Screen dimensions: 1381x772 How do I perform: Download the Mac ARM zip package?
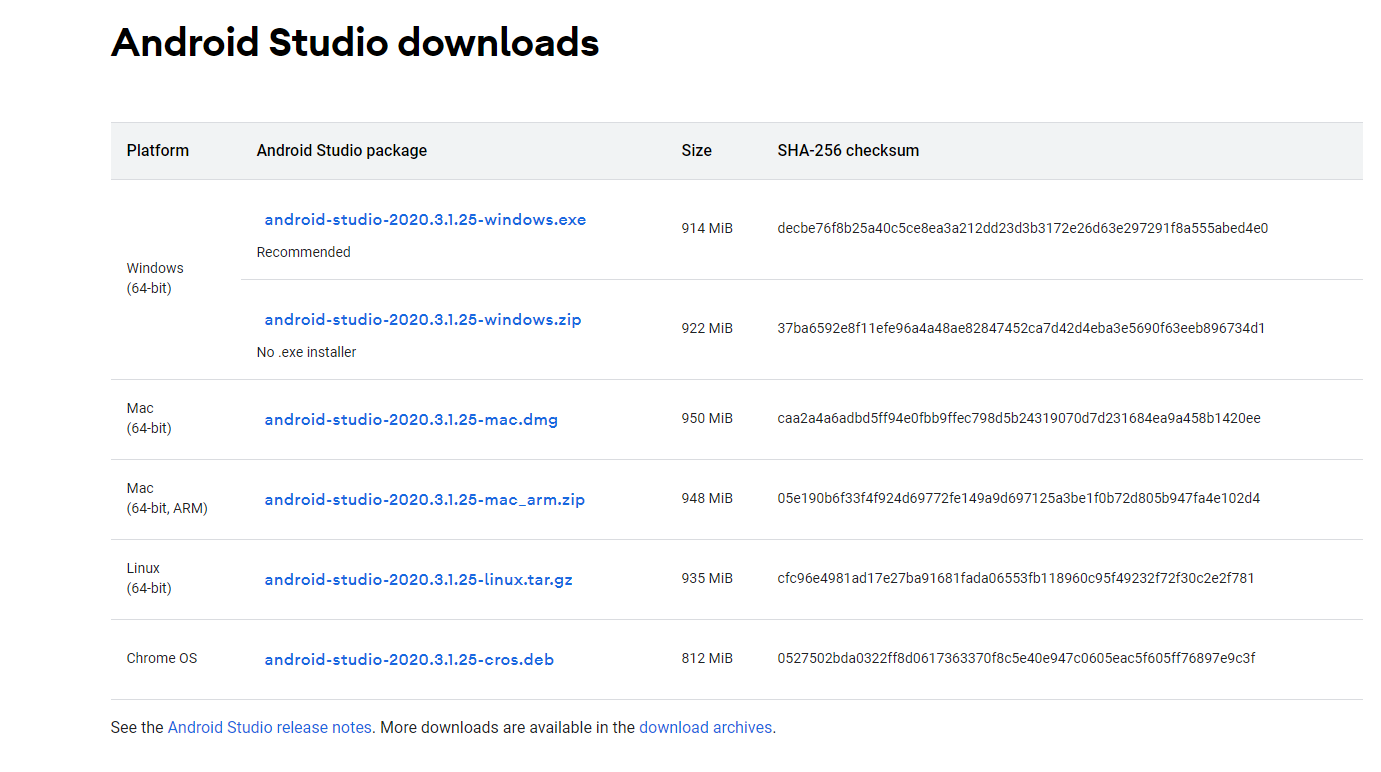coord(424,499)
